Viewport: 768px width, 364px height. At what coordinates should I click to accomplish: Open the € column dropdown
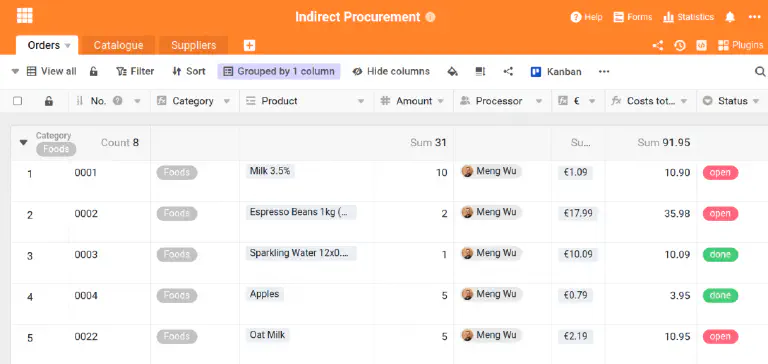tap(592, 101)
